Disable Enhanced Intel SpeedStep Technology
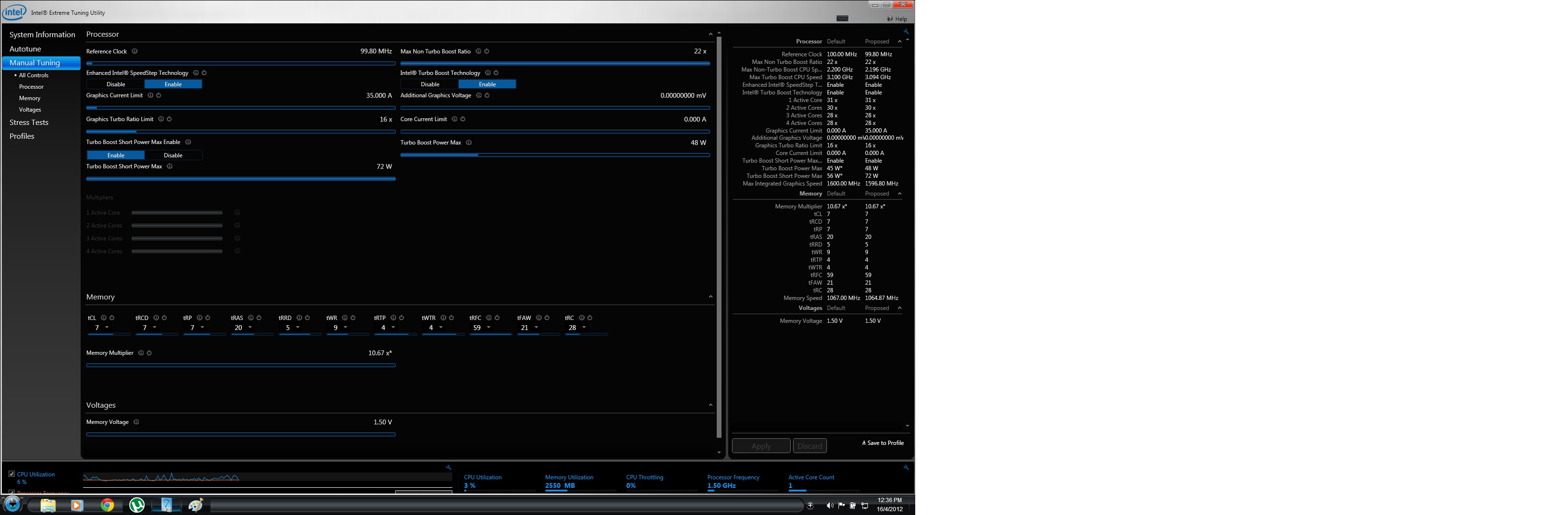Screen dimensions: 1568x515 click(x=115, y=84)
